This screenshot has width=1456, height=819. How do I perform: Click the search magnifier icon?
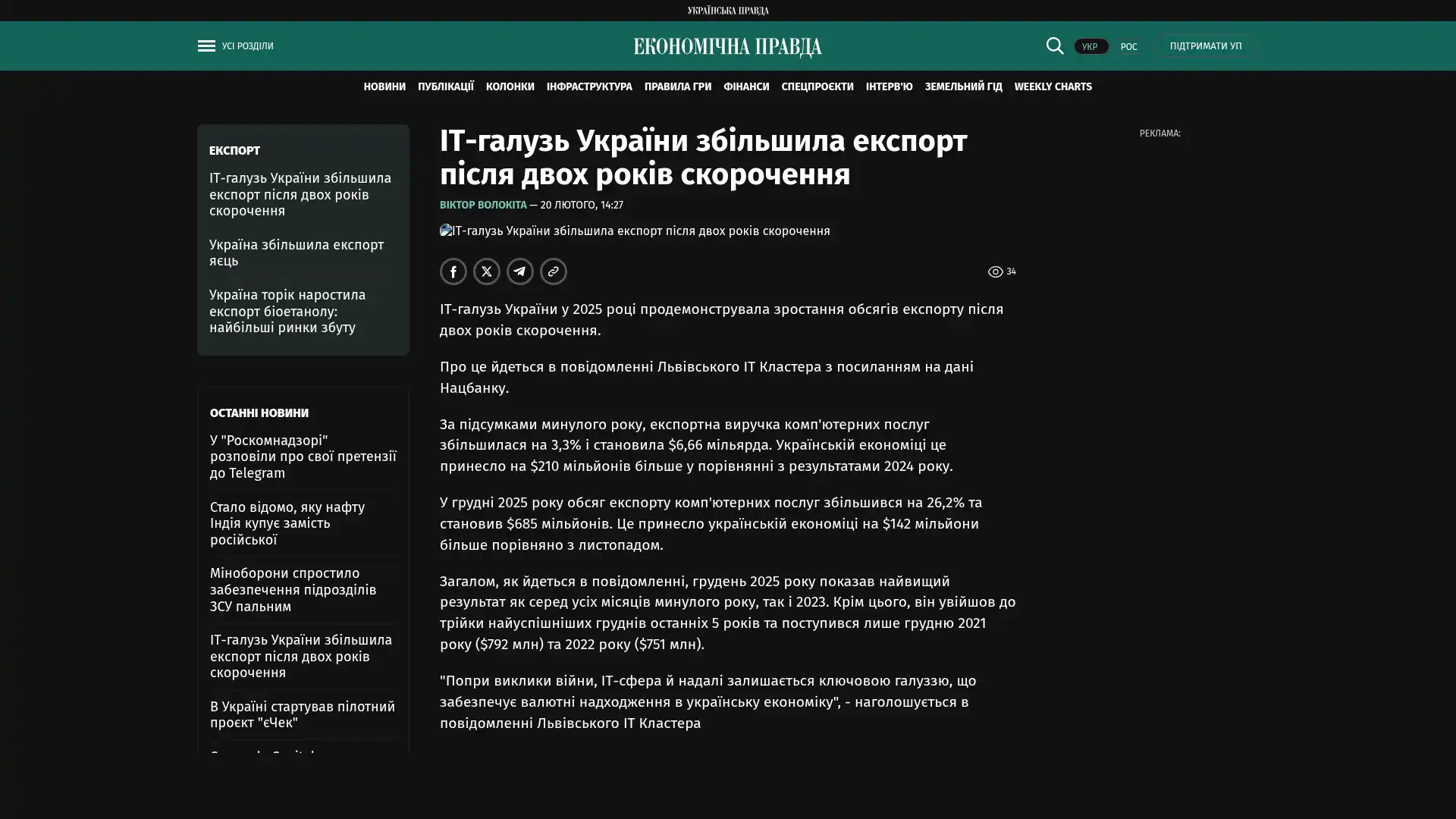click(x=1054, y=46)
